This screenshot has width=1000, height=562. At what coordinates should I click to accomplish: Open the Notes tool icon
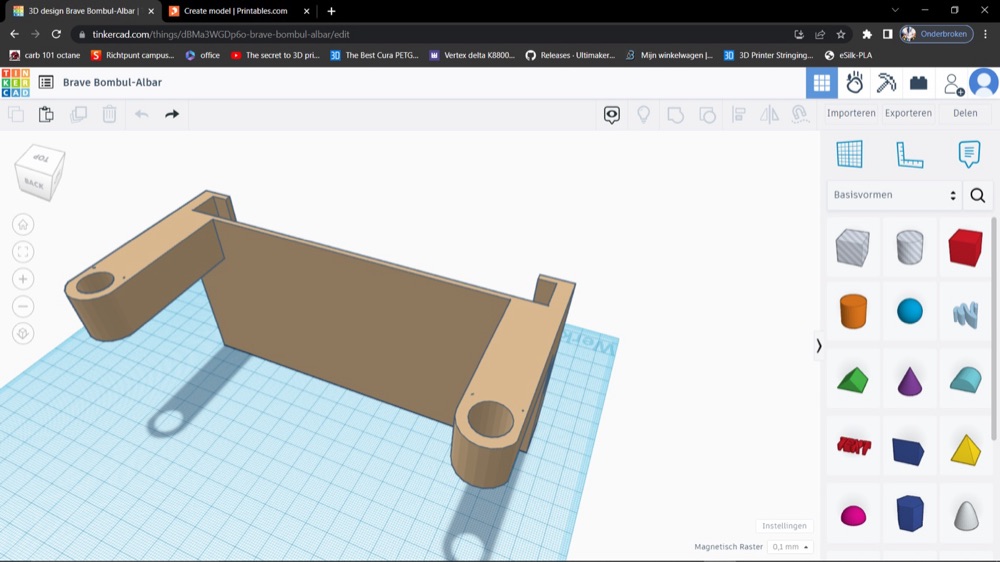(969, 154)
